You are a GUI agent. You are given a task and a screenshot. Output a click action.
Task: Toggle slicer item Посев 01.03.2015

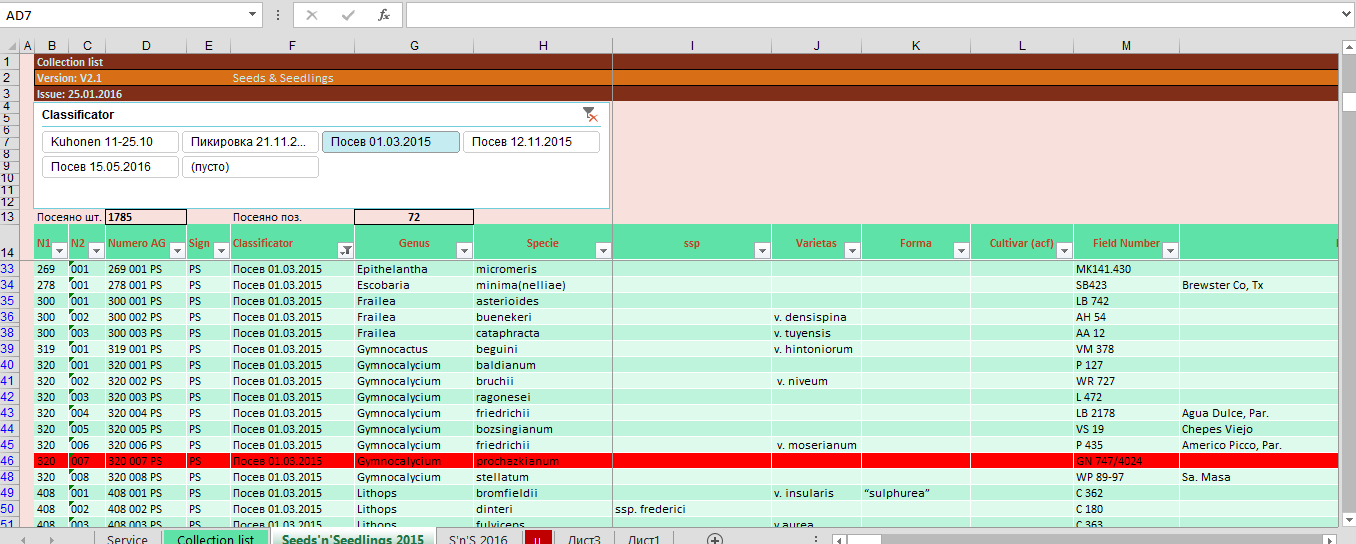point(390,142)
